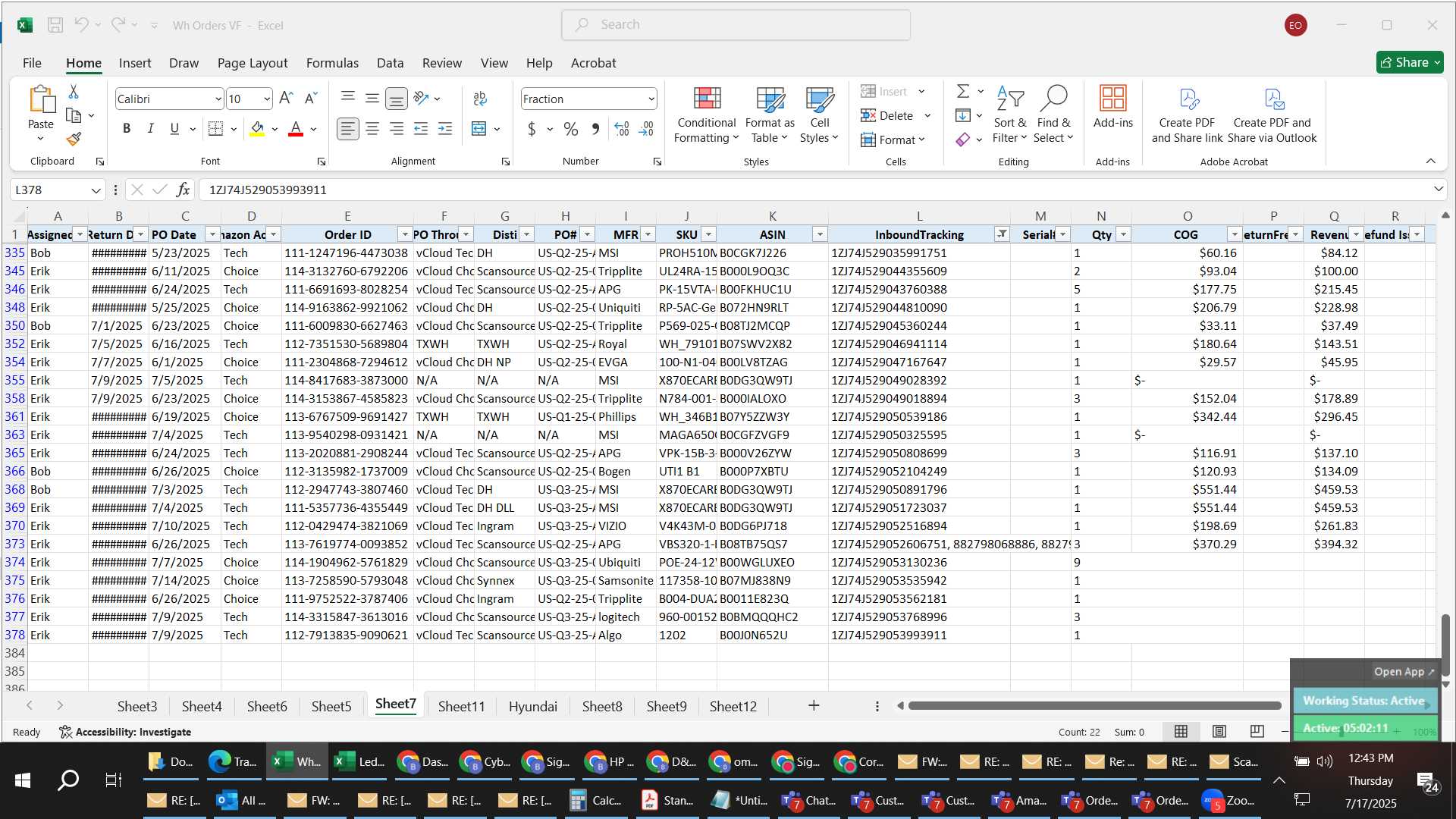Select Bottom Align vertical alignment

tap(396, 99)
